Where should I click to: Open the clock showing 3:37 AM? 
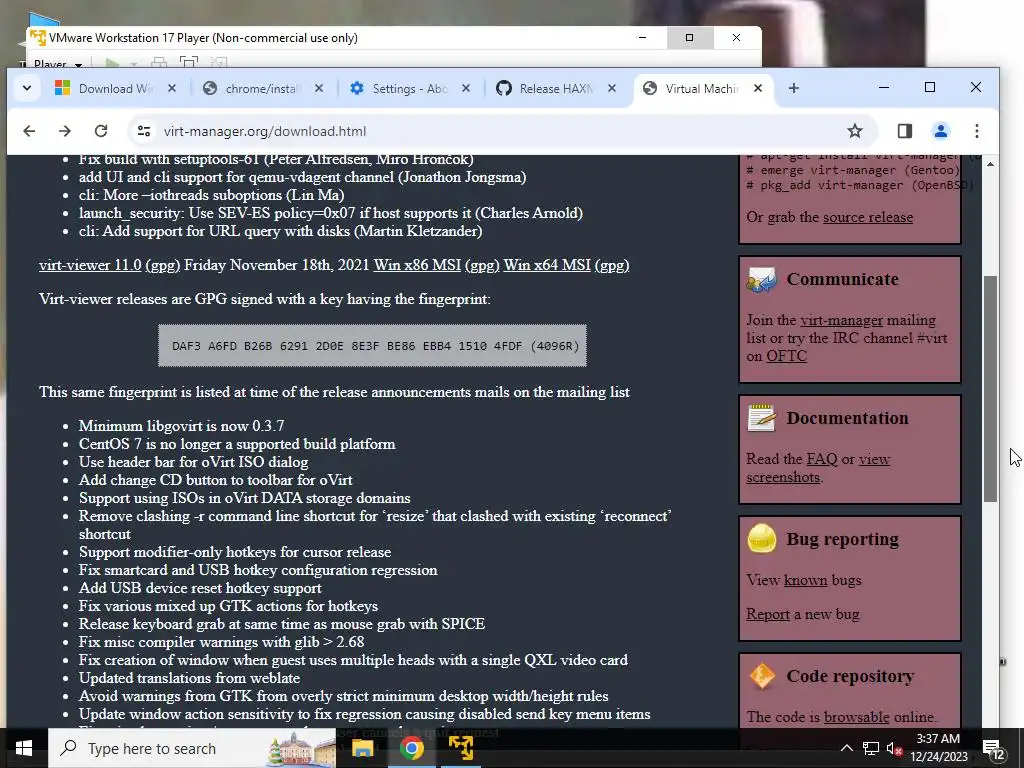click(938, 748)
